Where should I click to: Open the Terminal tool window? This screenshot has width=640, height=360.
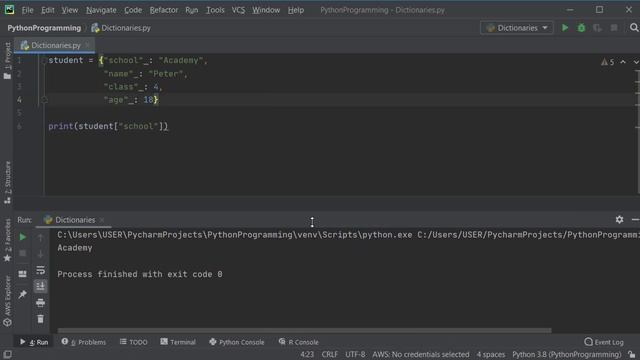point(178,342)
